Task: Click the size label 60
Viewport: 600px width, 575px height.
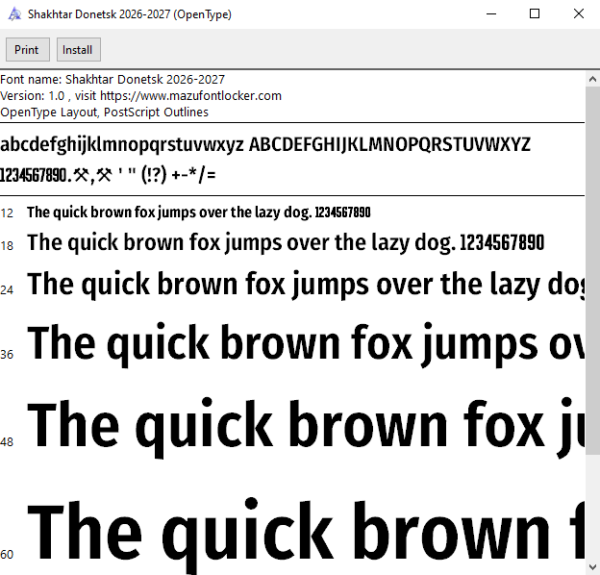Action: (x=7, y=554)
